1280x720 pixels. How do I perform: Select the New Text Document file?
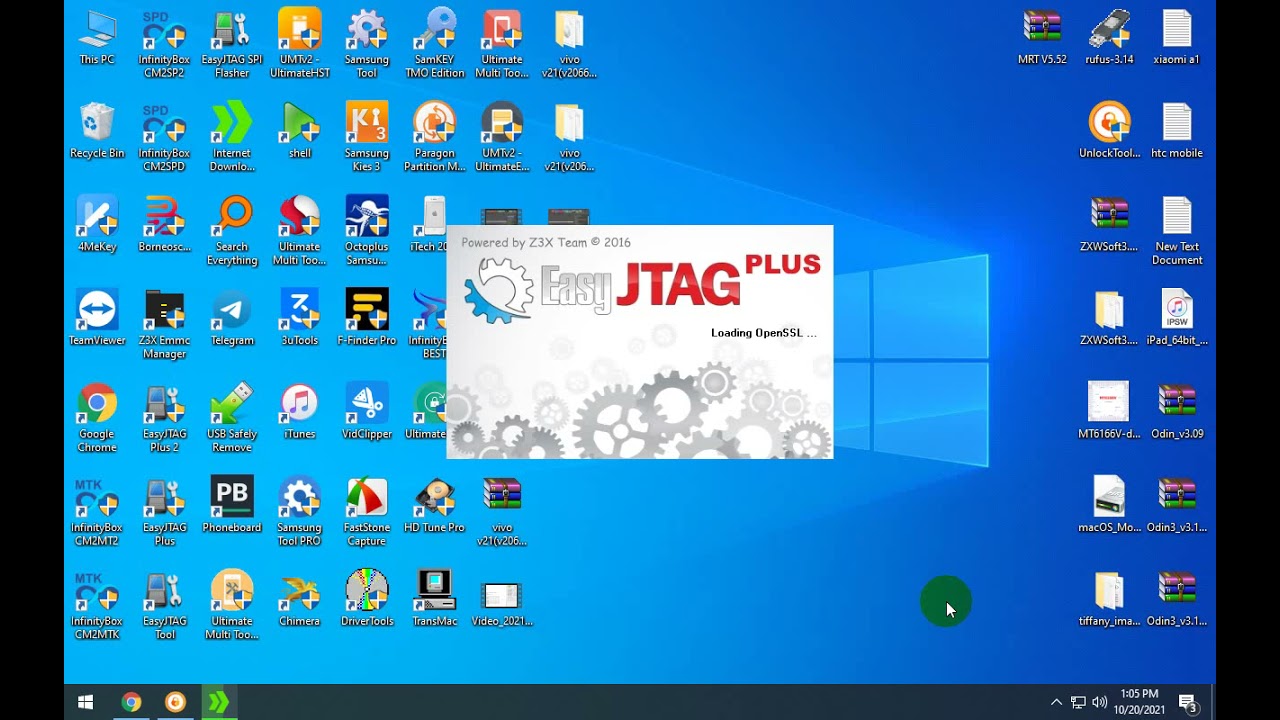click(1177, 231)
